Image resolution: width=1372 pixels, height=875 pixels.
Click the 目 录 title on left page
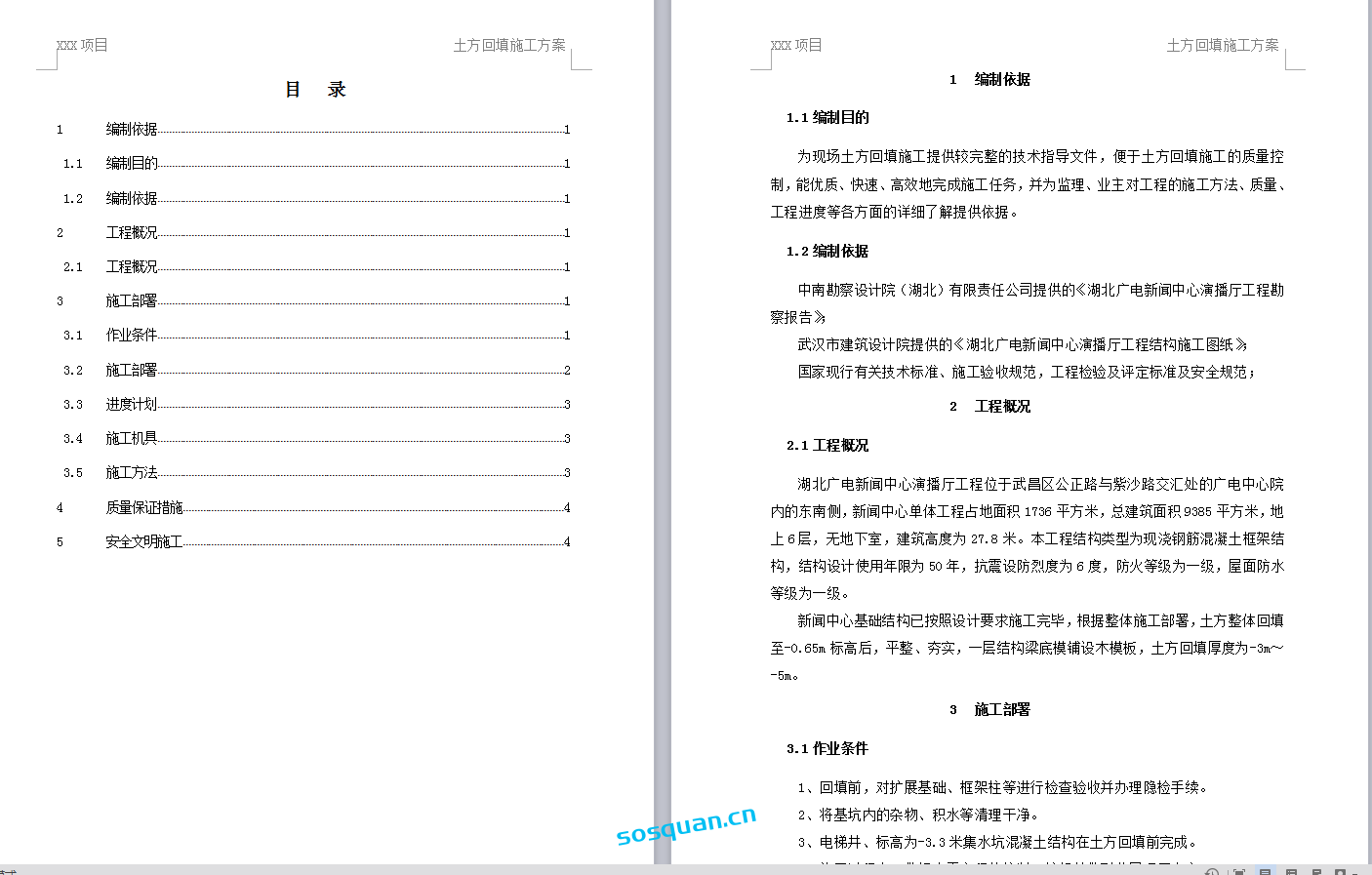[314, 90]
